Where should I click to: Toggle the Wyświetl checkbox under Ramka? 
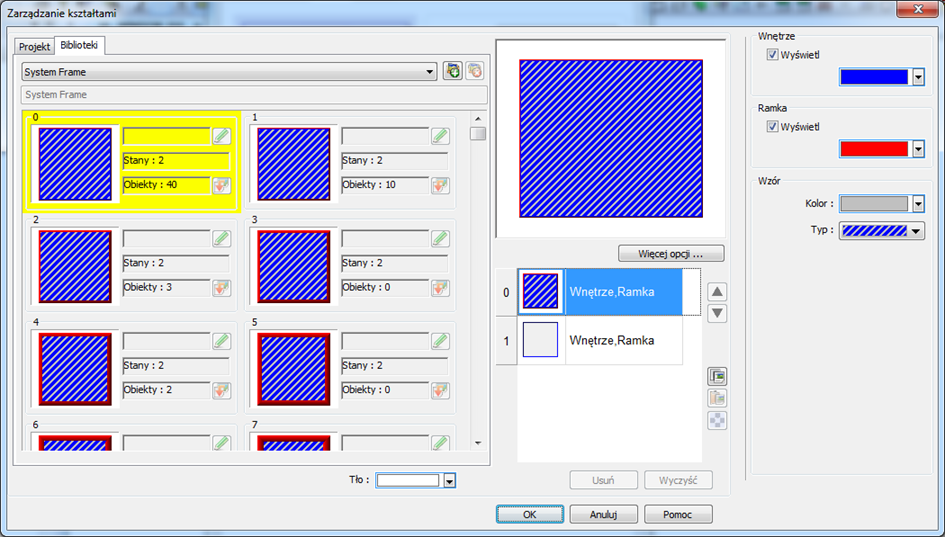772,127
